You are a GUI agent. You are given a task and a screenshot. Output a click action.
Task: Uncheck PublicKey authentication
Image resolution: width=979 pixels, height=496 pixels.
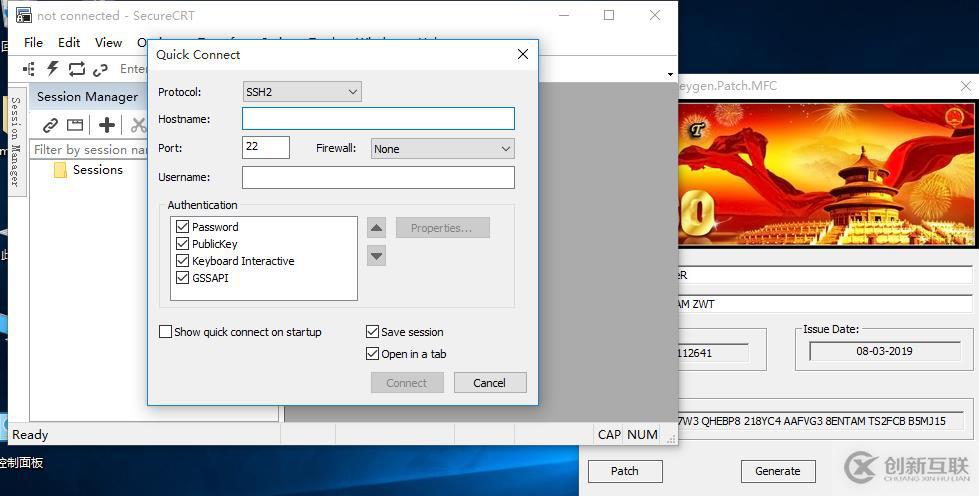(182, 244)
